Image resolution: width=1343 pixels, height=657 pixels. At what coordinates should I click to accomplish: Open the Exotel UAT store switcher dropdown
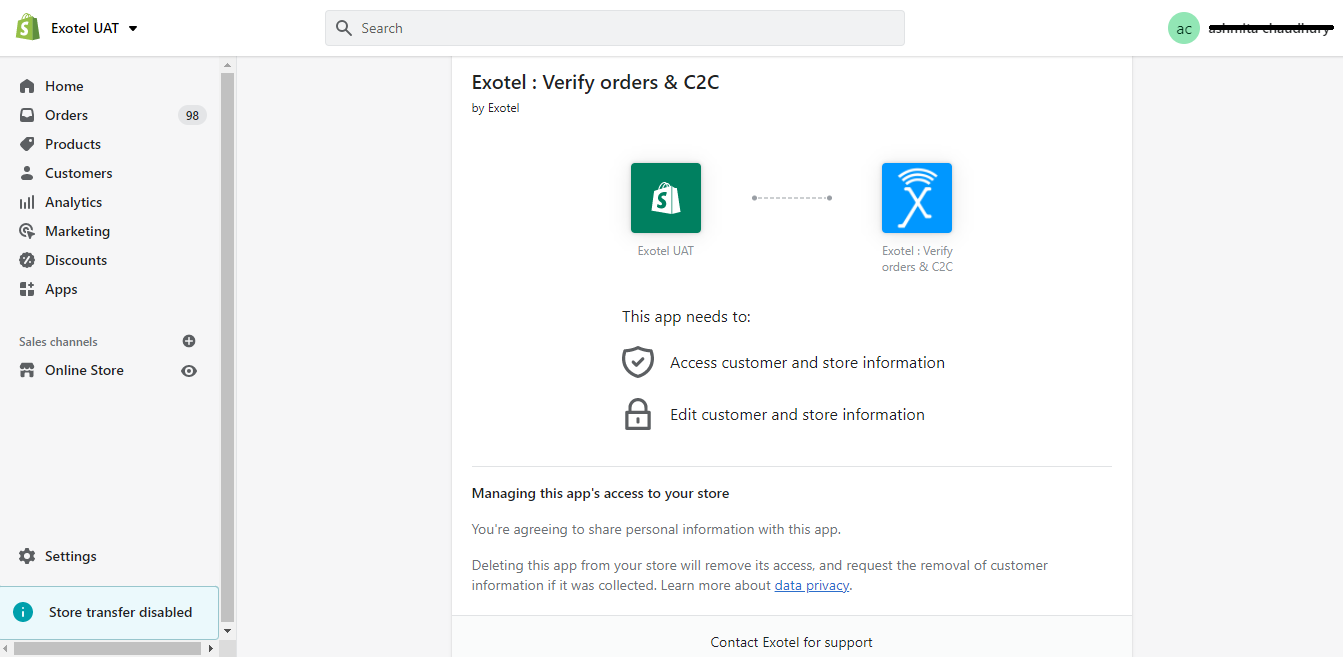95,28
